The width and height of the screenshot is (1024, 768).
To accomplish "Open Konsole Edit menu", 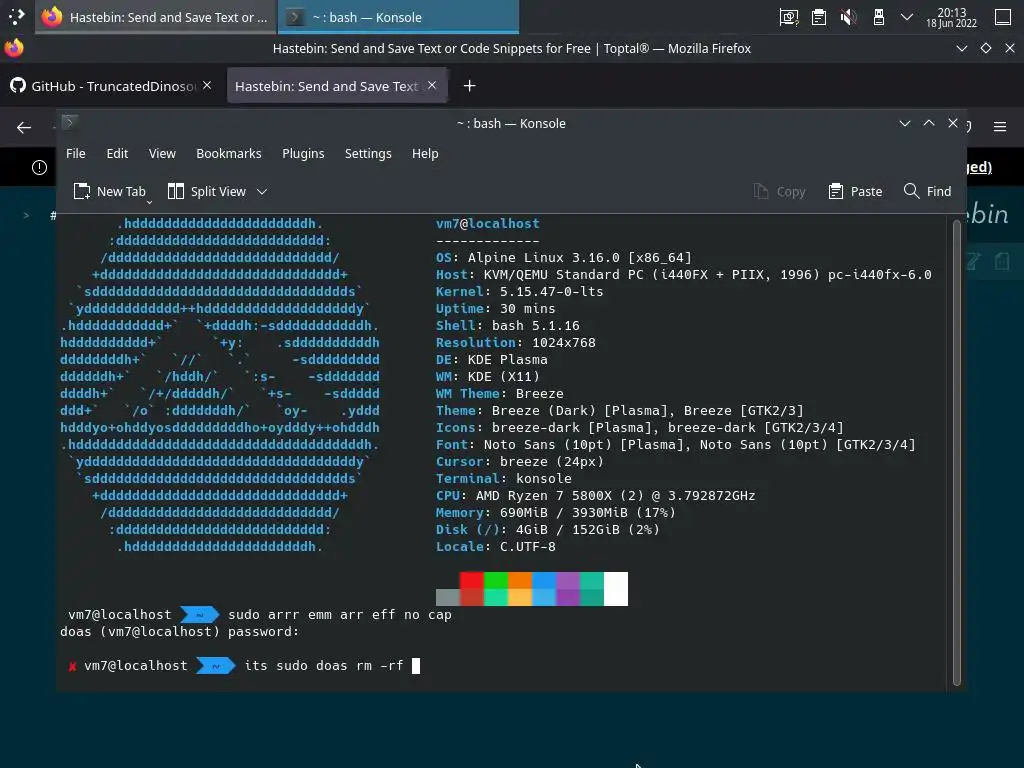I will (118, 153).
